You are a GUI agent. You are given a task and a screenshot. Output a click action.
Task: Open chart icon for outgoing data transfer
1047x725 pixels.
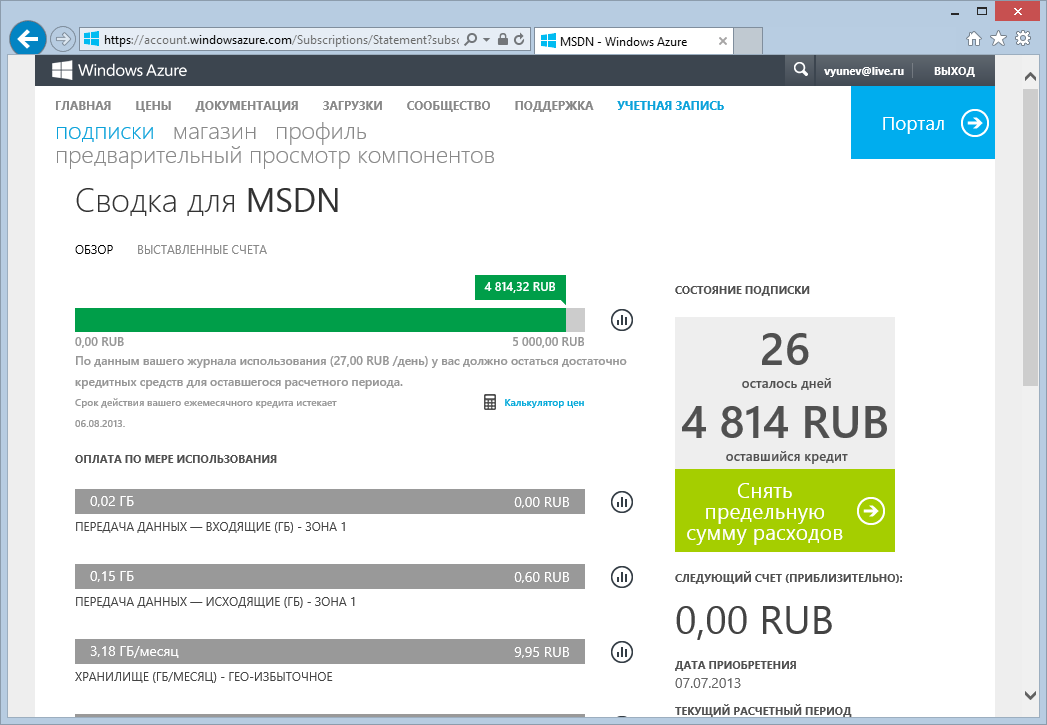click(622, 576)
